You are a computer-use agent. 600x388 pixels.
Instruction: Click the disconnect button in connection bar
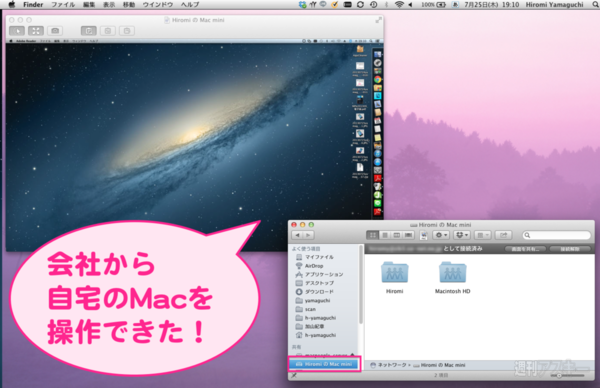[570, 249]
